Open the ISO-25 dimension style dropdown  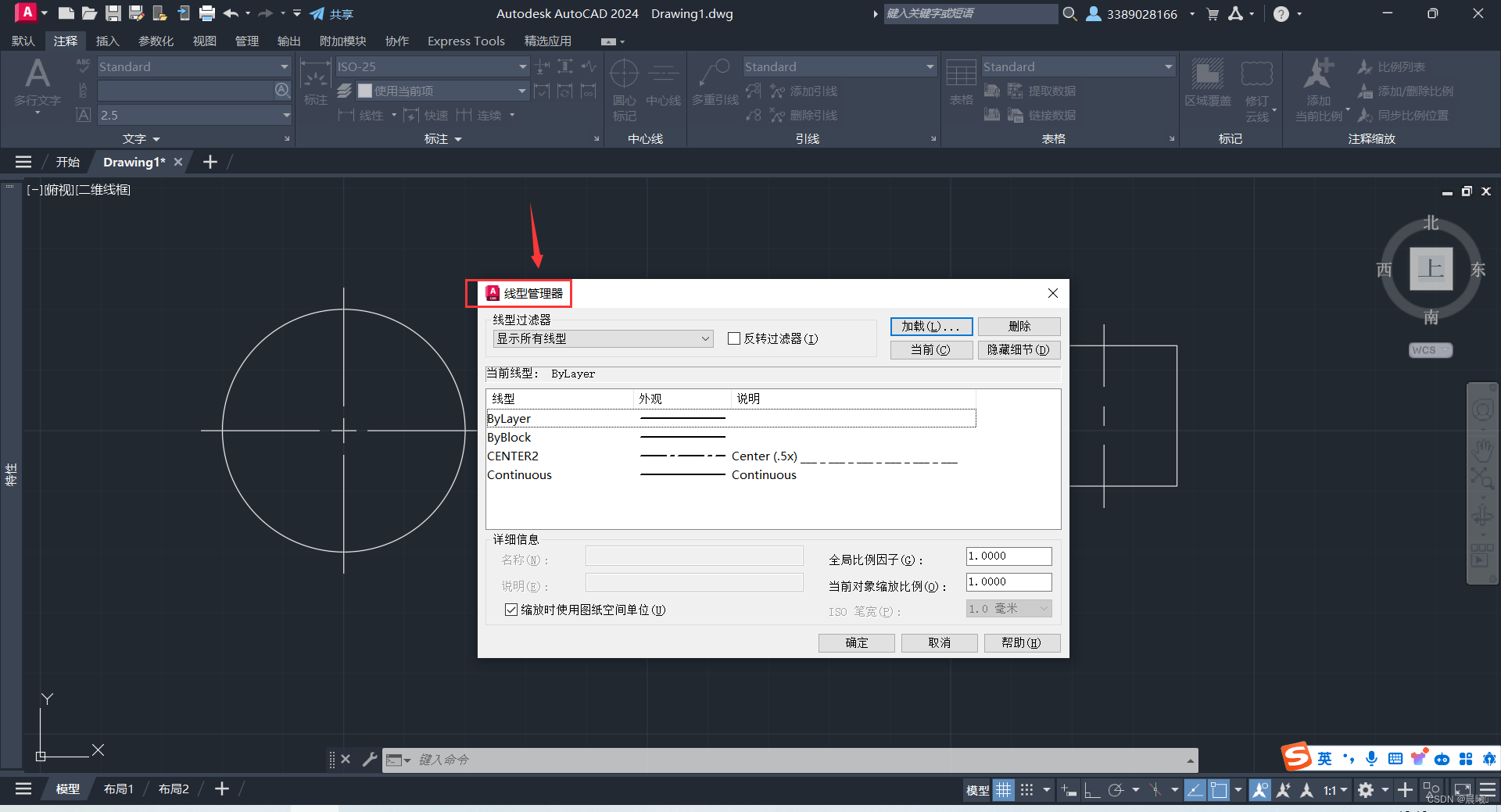521,66
